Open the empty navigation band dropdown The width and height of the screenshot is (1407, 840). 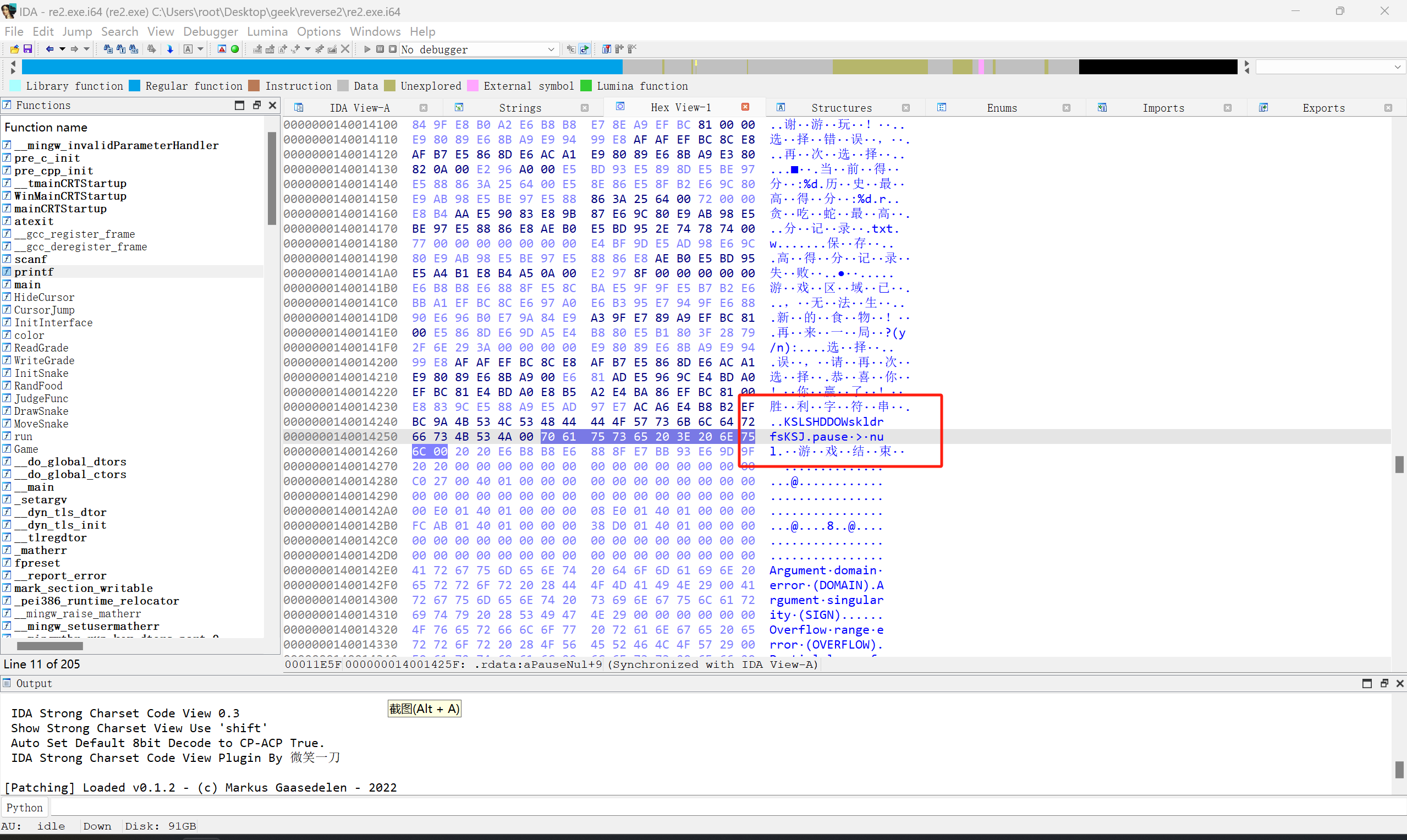point(1397,67)
